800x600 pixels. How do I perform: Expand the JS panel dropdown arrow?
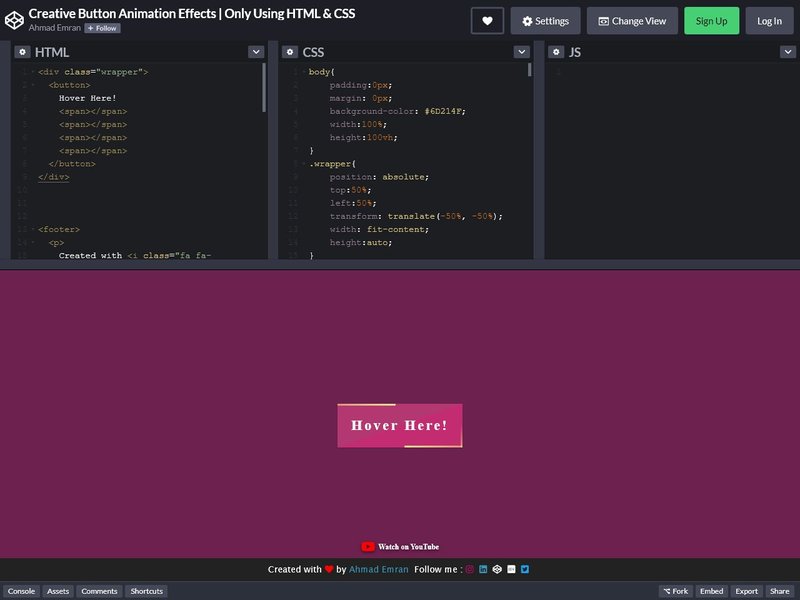click(788, 52)
